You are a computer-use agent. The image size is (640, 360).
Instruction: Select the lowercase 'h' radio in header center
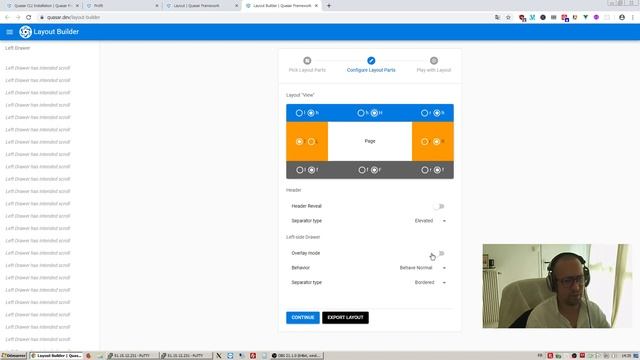pyautogui.click(x=361, y=113)
